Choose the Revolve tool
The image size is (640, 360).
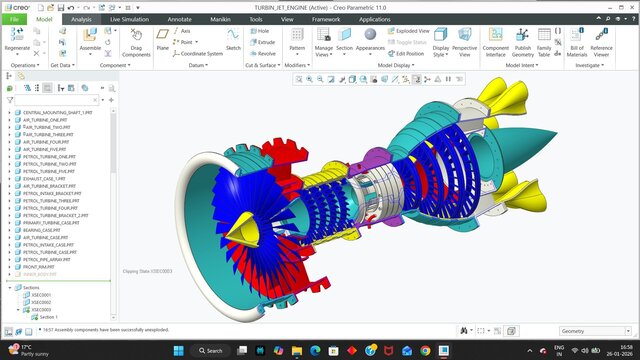[263, 53]
